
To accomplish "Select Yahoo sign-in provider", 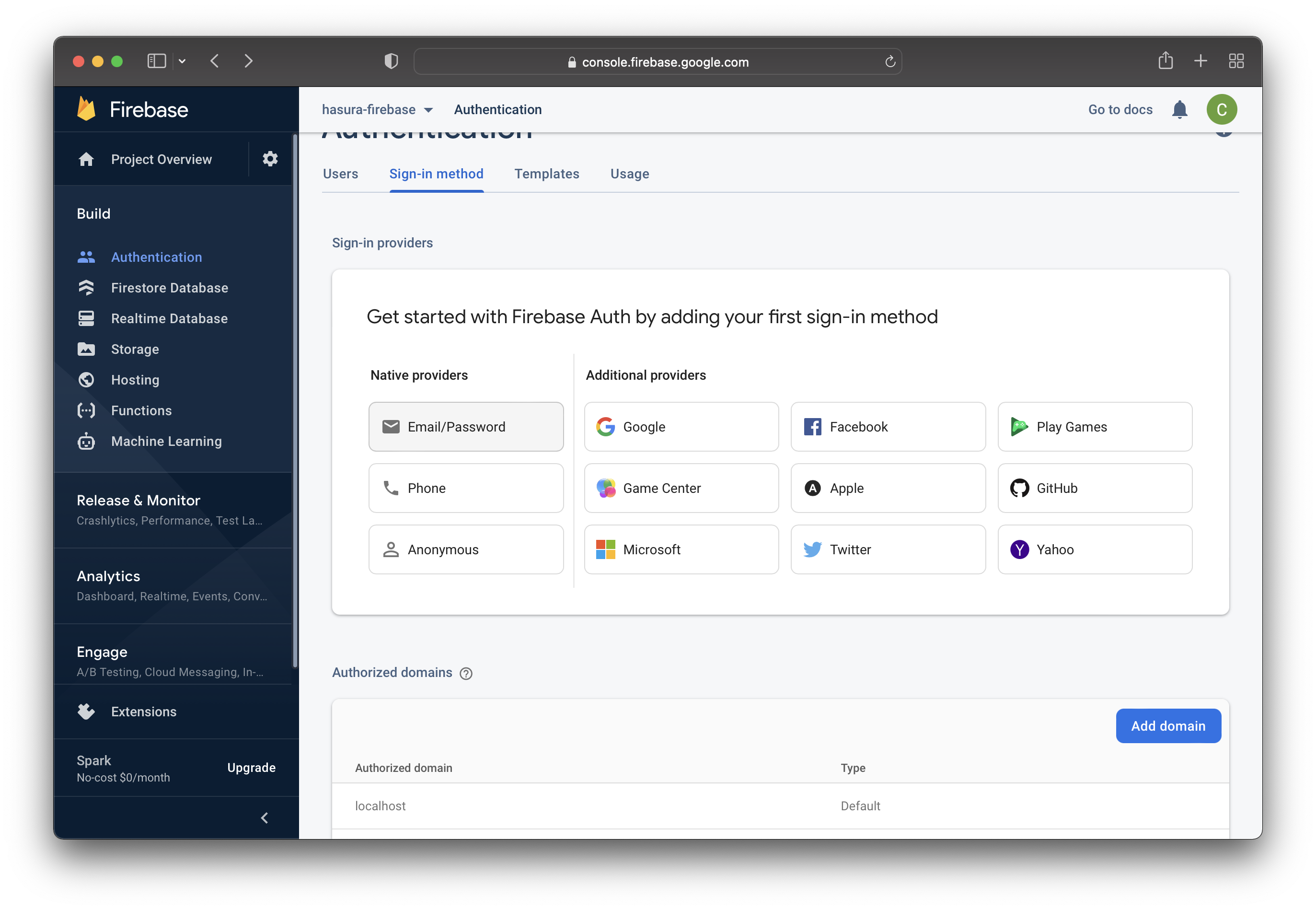I will [1095, 549].
